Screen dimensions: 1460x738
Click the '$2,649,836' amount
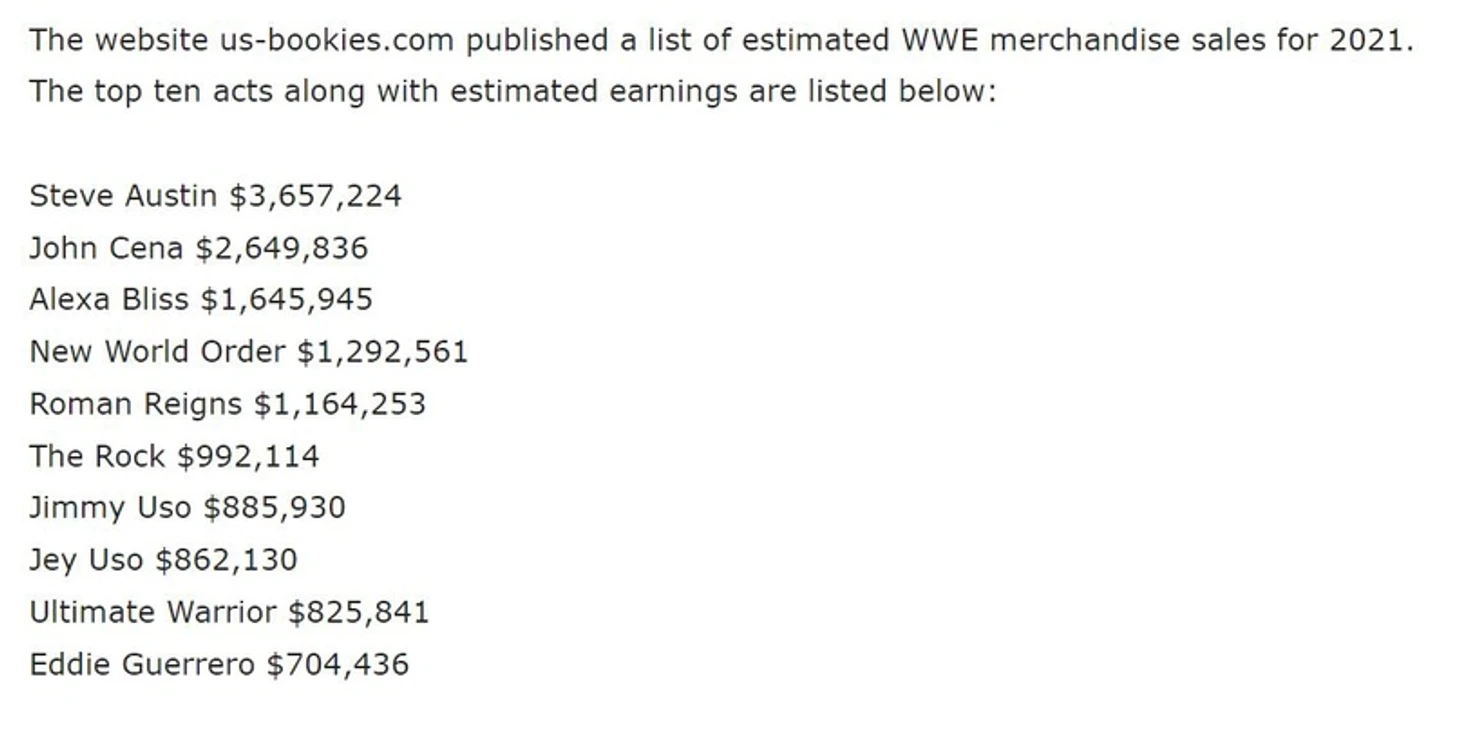(x=281, y=248)
